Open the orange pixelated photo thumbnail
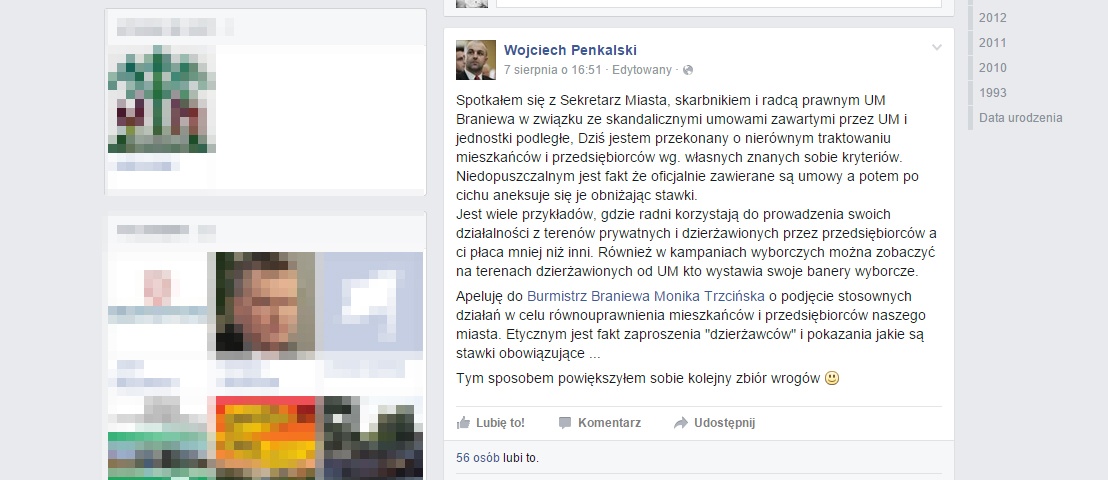1108x480 pixels. (265, 438)
